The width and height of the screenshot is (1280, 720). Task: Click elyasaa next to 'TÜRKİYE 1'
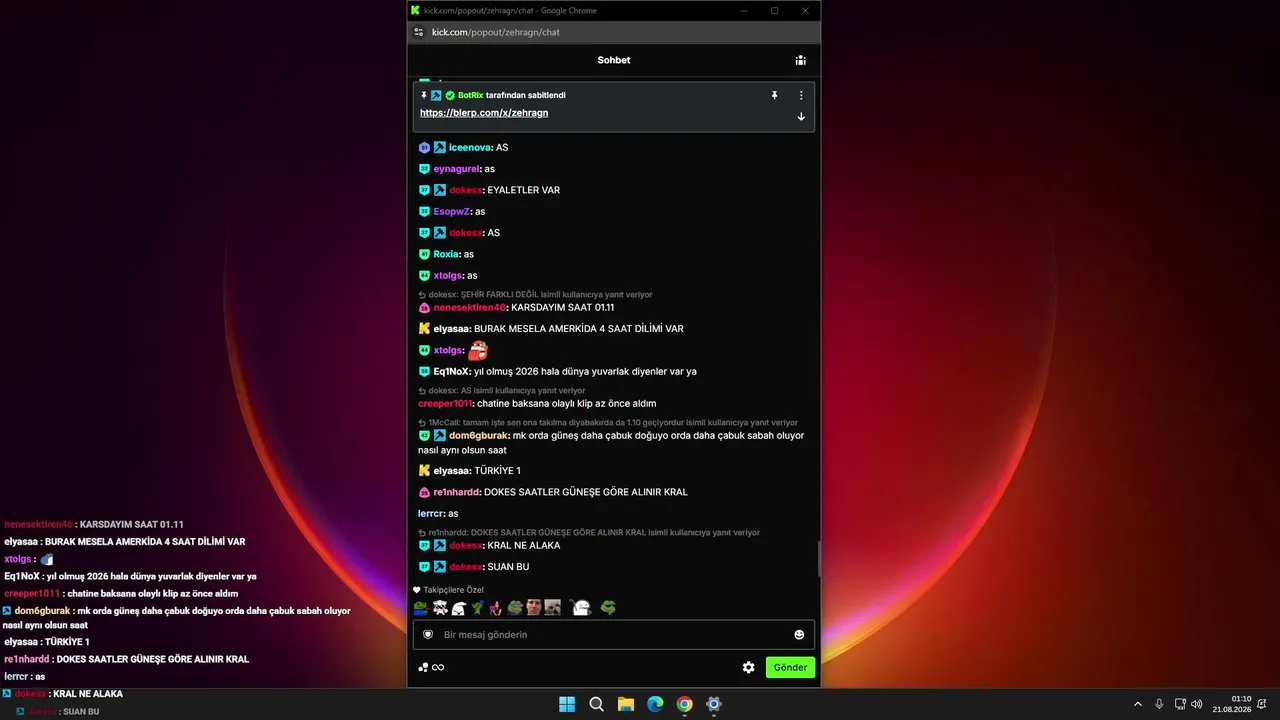451,470
